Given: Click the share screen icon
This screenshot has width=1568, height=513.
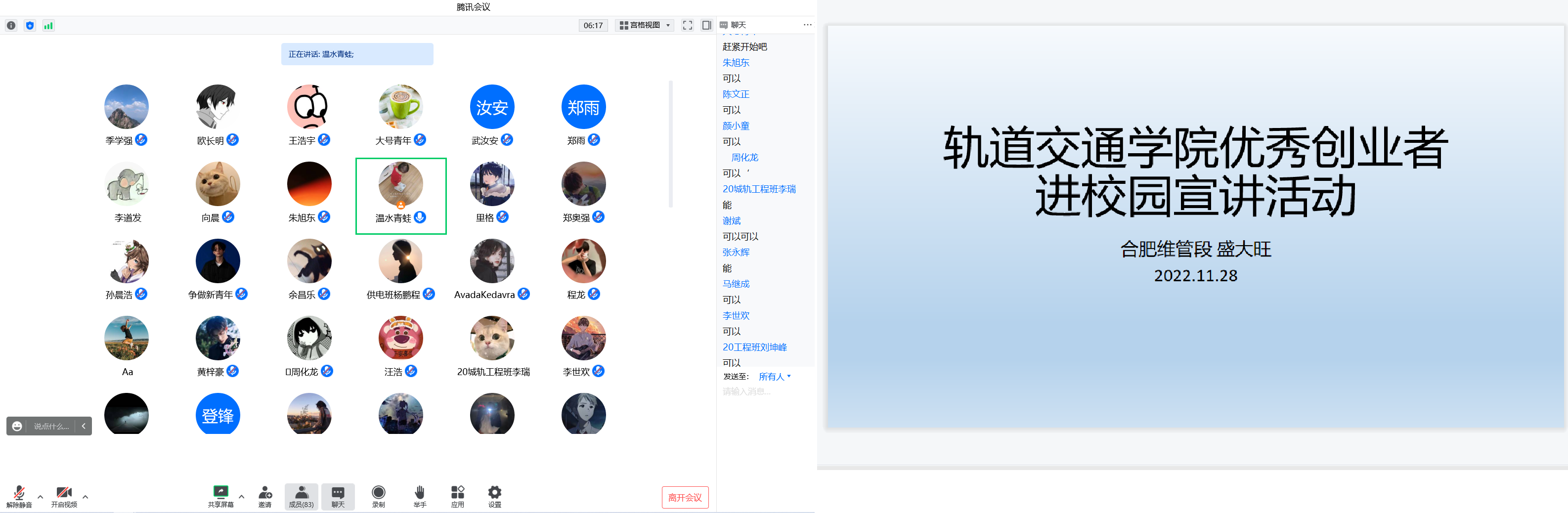Looking at the screenshot, I should 220,492.
